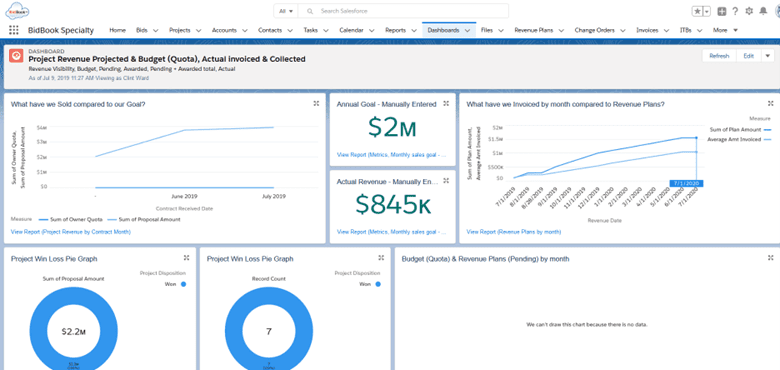Go to the Home tab
Viewport: 780px width, 370px height.
[x=117, y=30]
